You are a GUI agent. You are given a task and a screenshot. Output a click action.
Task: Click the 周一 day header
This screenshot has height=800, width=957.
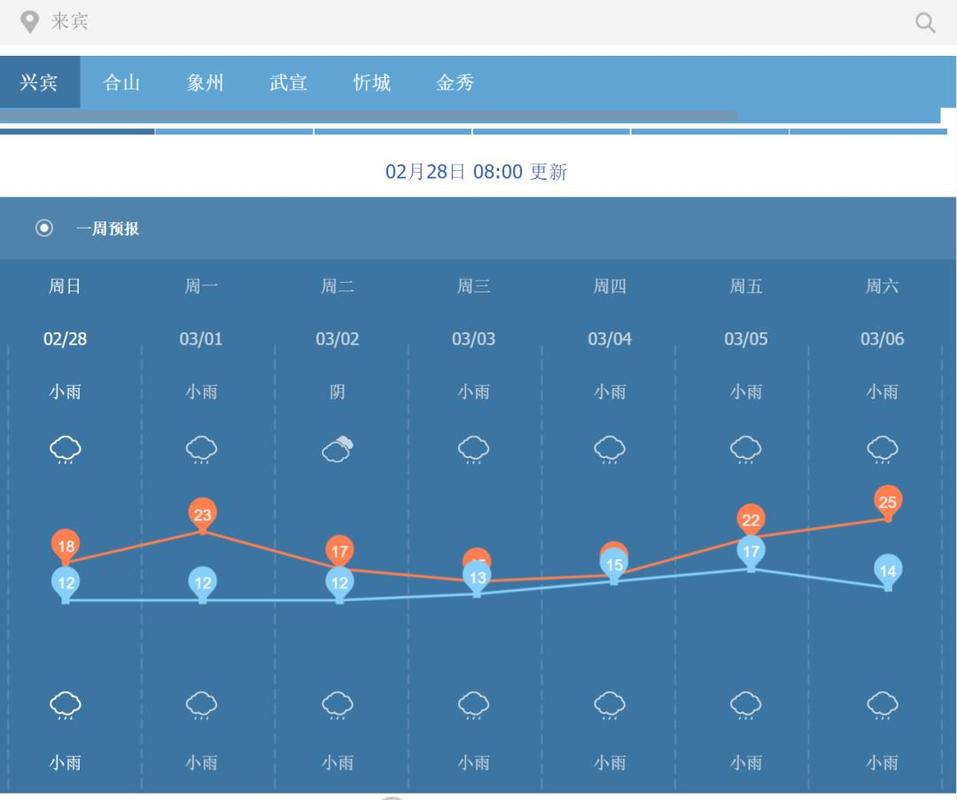(x=201, y=286)
